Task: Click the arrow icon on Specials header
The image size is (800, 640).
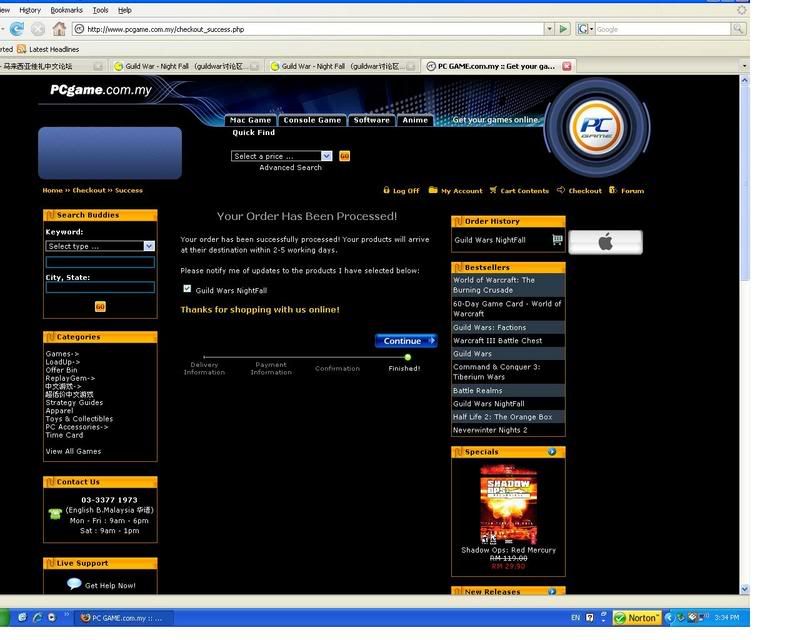Action: point(552,452)
